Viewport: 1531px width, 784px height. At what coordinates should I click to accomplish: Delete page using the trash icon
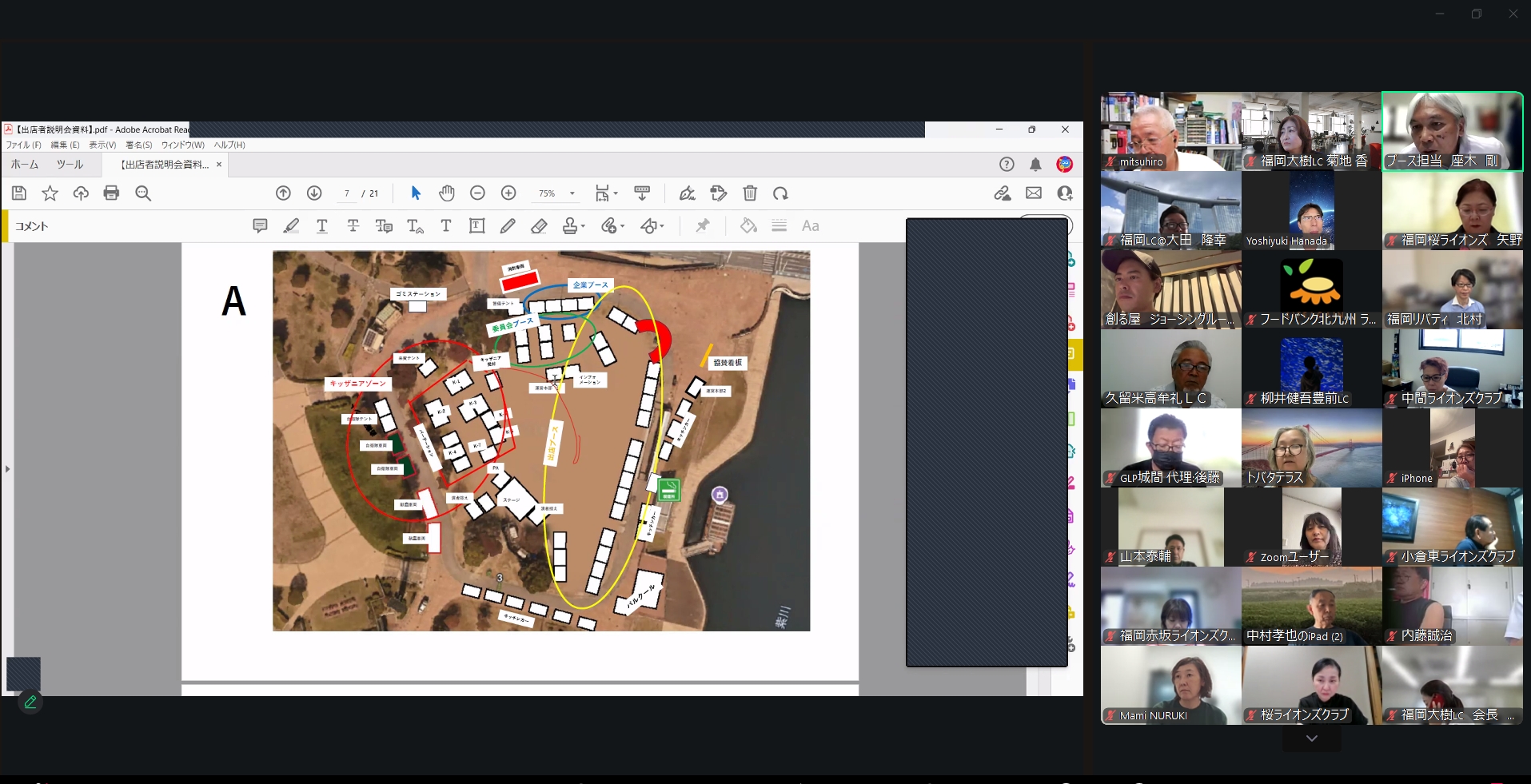pos(750,193)
